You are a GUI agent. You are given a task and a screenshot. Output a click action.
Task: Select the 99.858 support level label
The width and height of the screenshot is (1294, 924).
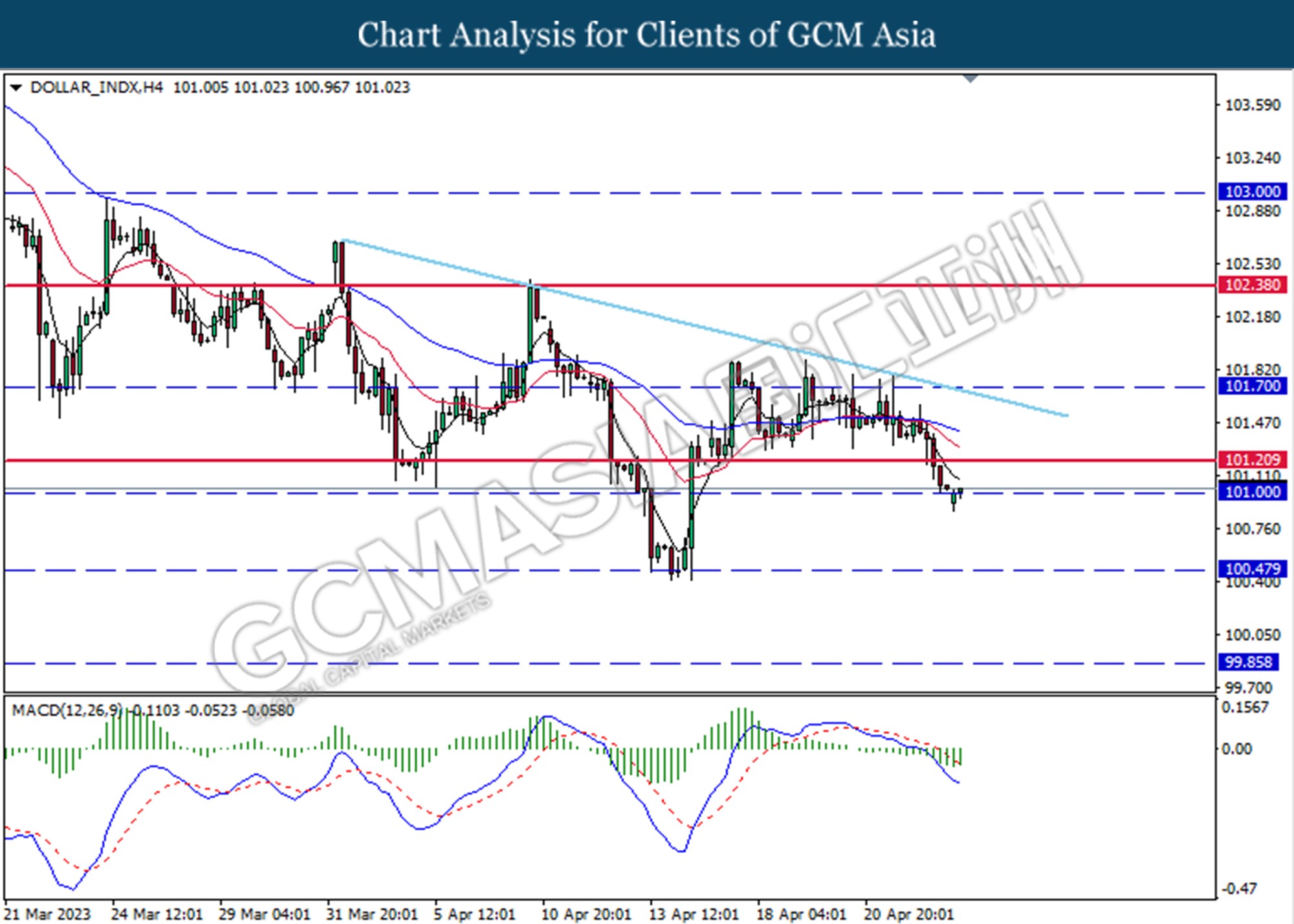1248,663
